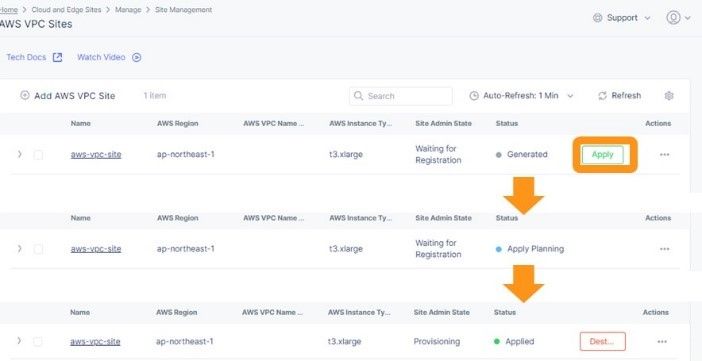
Task: Open three-dot actions for Apply Planning row
Action: pyautogui.click(x=664, y=249)
